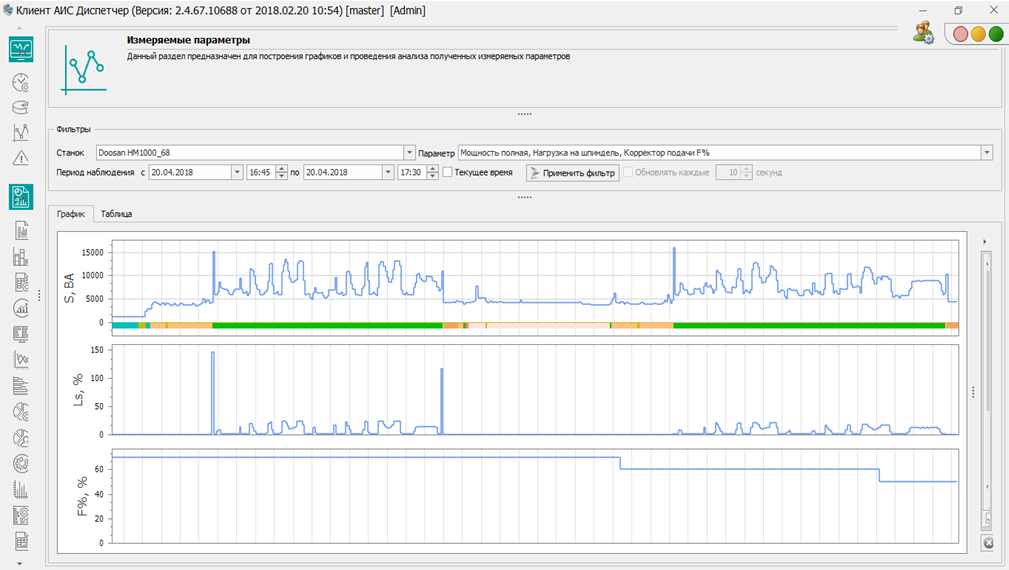1009x570 pixels.
Task: Open the warning triangle alerts section
Action: pos(21,158)
